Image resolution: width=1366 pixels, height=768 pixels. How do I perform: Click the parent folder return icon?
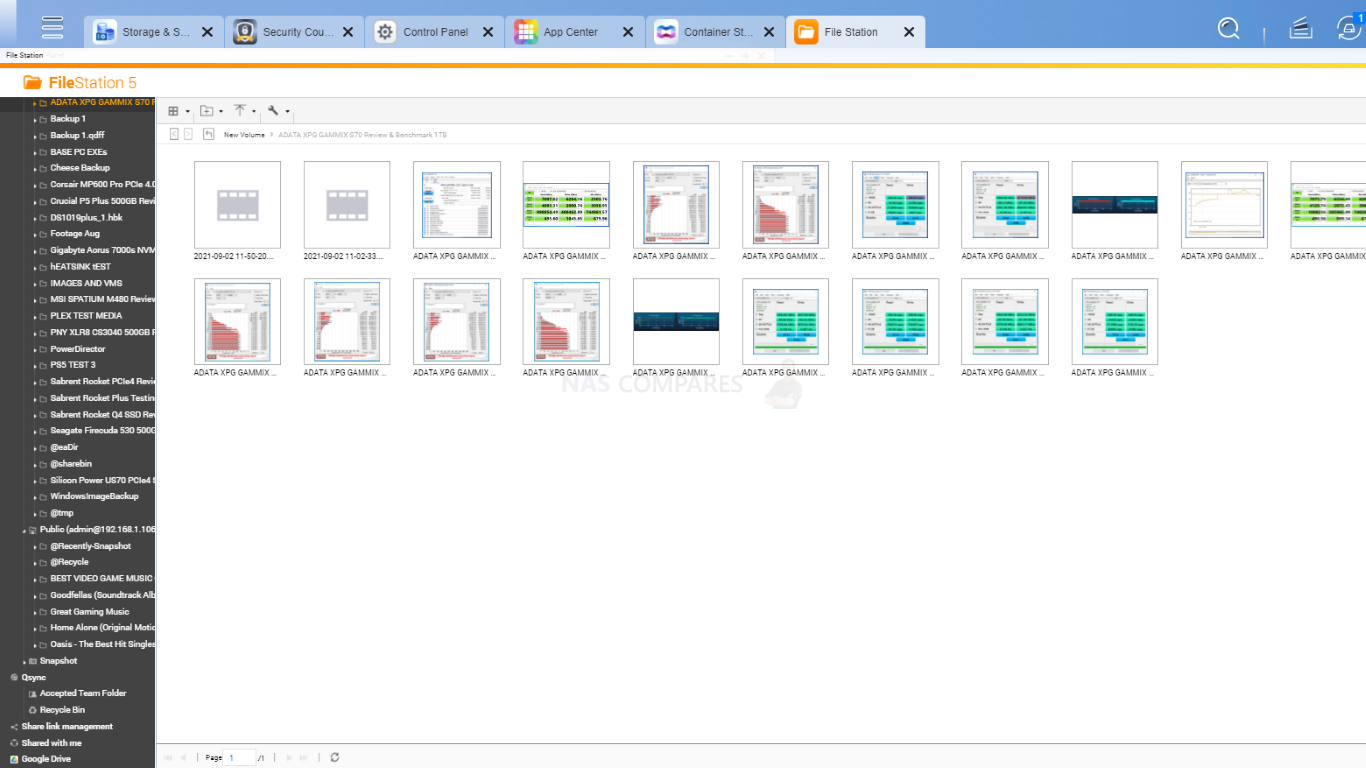click(208, 134)
